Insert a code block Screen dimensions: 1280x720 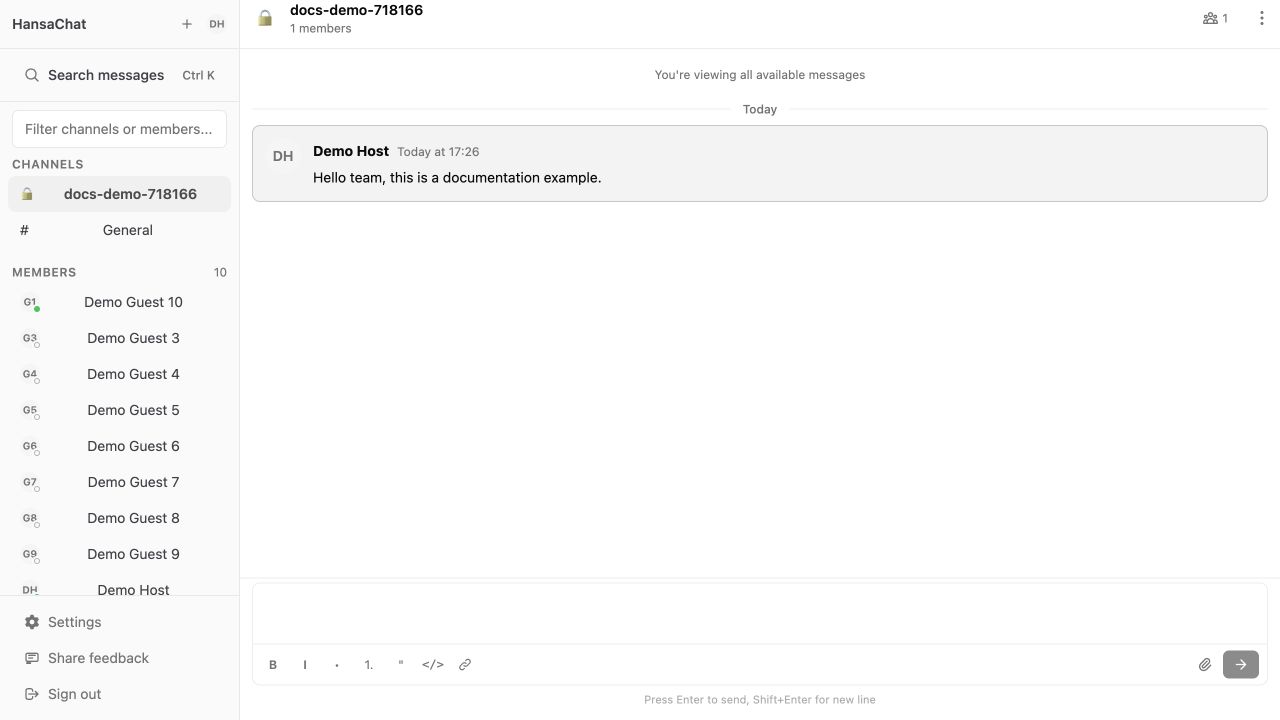(x=433, y=665)
